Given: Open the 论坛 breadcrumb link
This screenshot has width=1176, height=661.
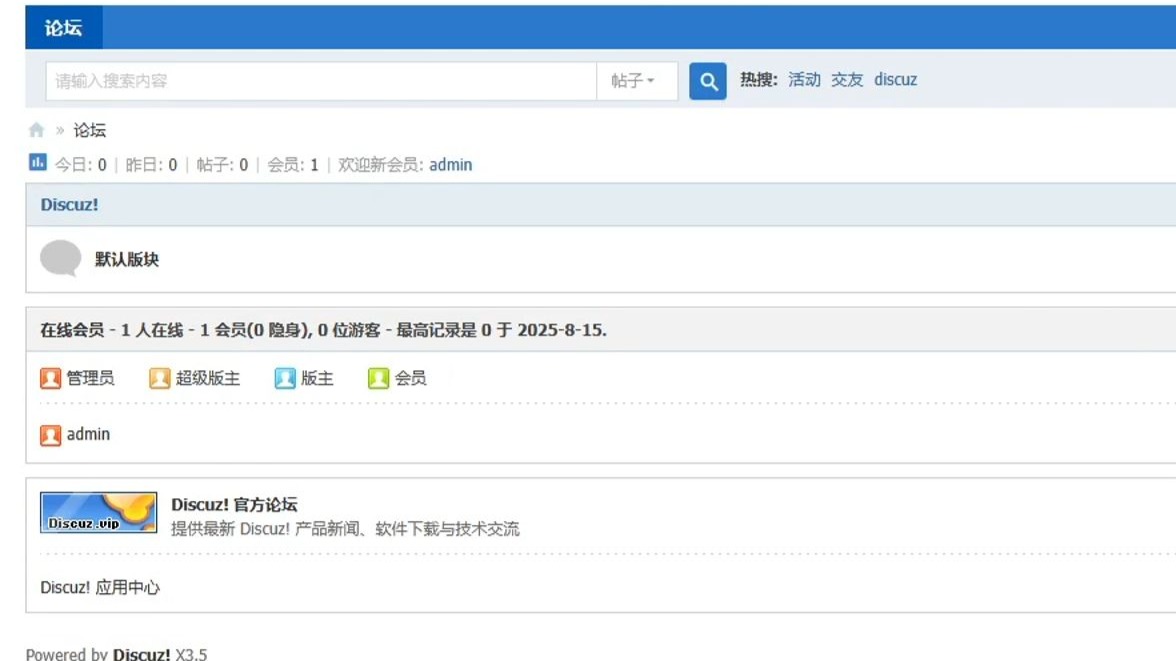Looking at the screenshot, I should [89, 131].
